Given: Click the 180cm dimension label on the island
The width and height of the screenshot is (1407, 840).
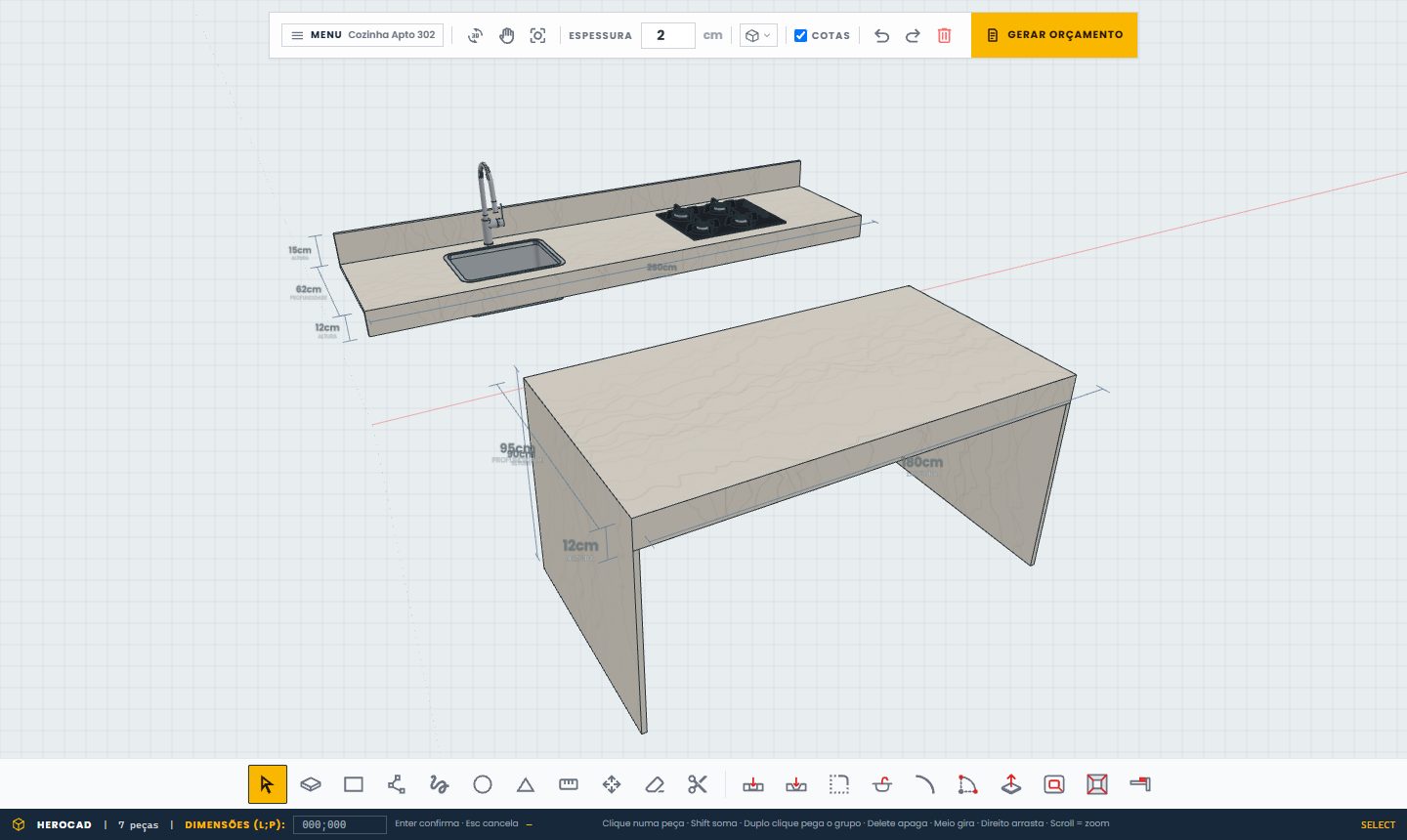Looking at the screenshot, I should tap(921, 462).
